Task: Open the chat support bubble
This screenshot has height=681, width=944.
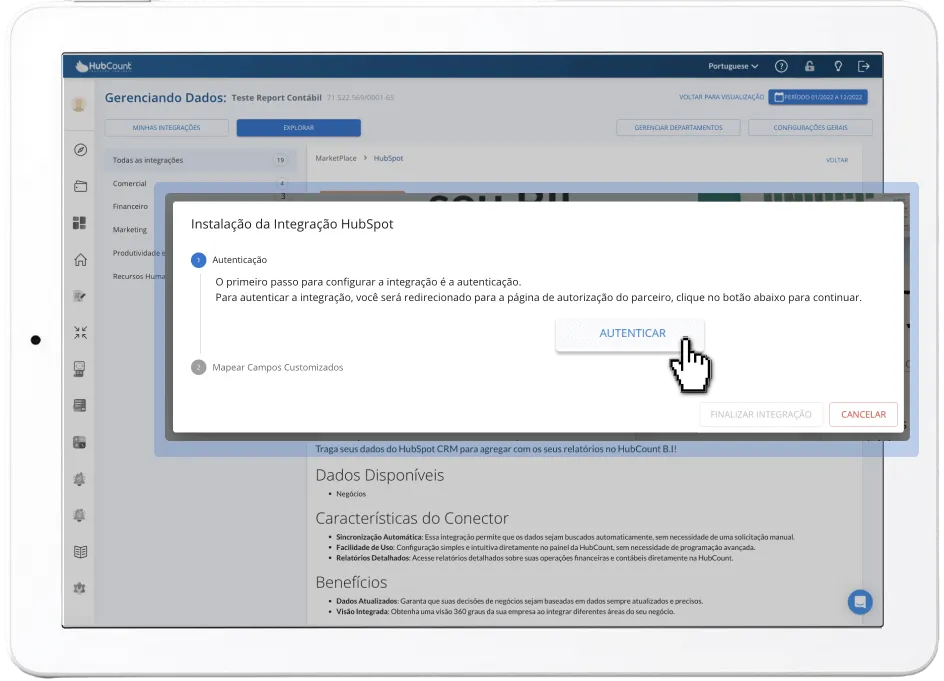Action: [x=860, y=602]
